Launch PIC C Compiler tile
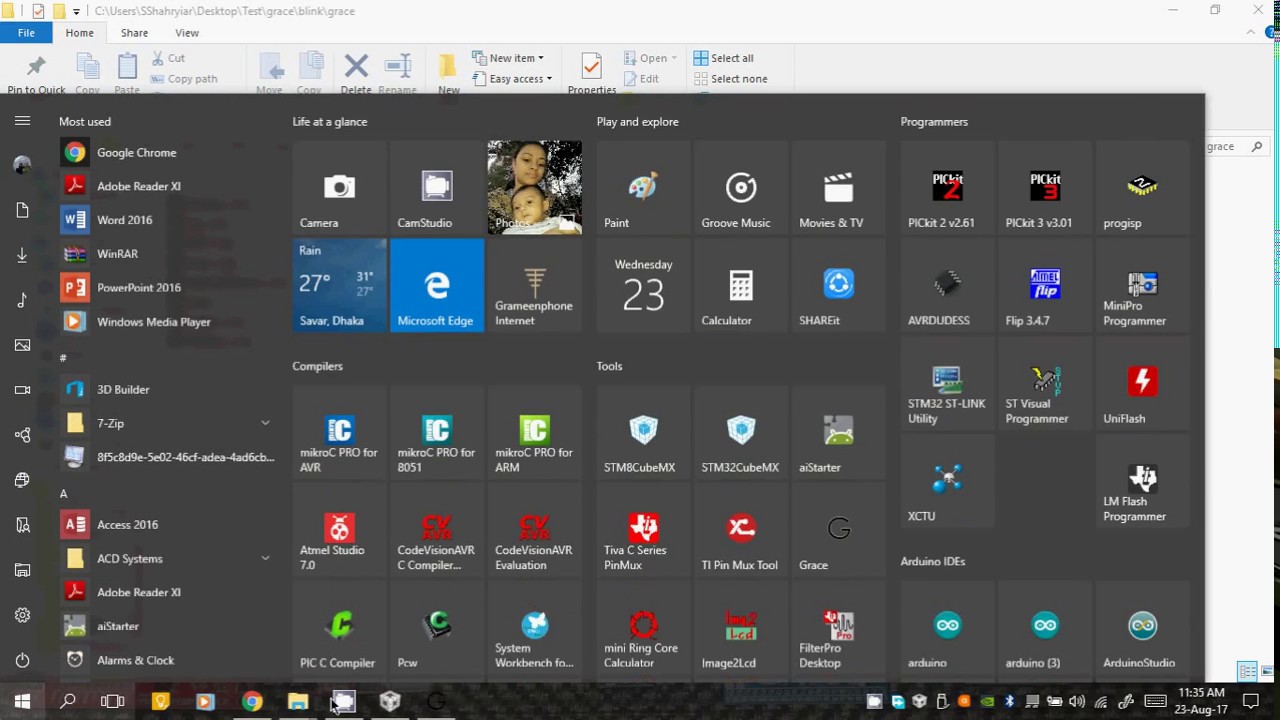1280x720 pixels. point(339,628)
